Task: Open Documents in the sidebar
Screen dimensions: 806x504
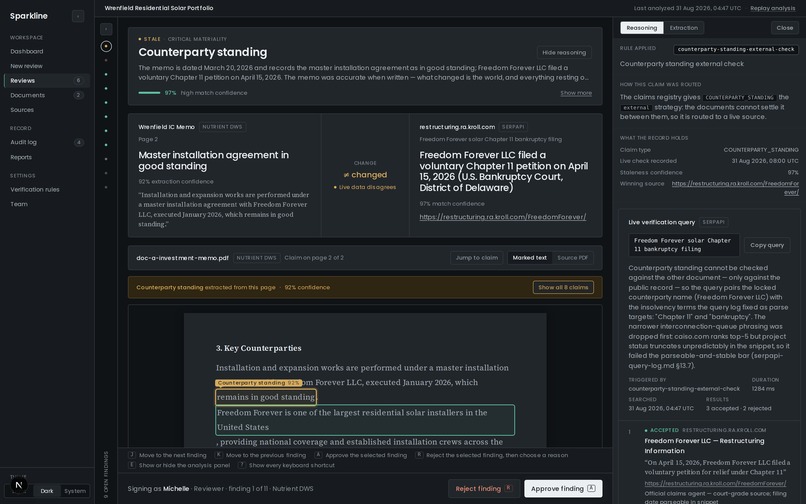Action: [46, 95]
